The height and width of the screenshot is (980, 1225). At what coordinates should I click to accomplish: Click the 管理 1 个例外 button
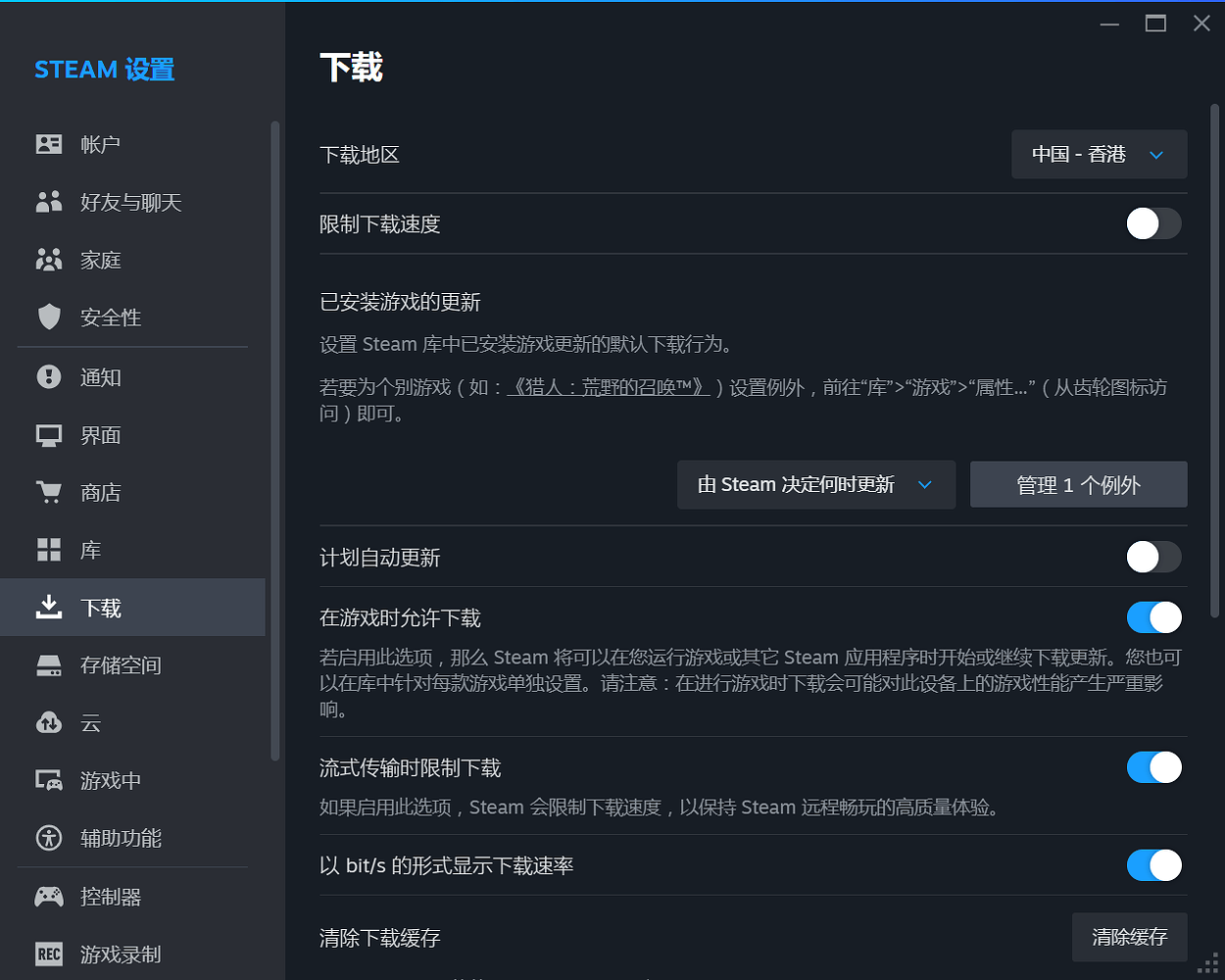click(1078, 485)
